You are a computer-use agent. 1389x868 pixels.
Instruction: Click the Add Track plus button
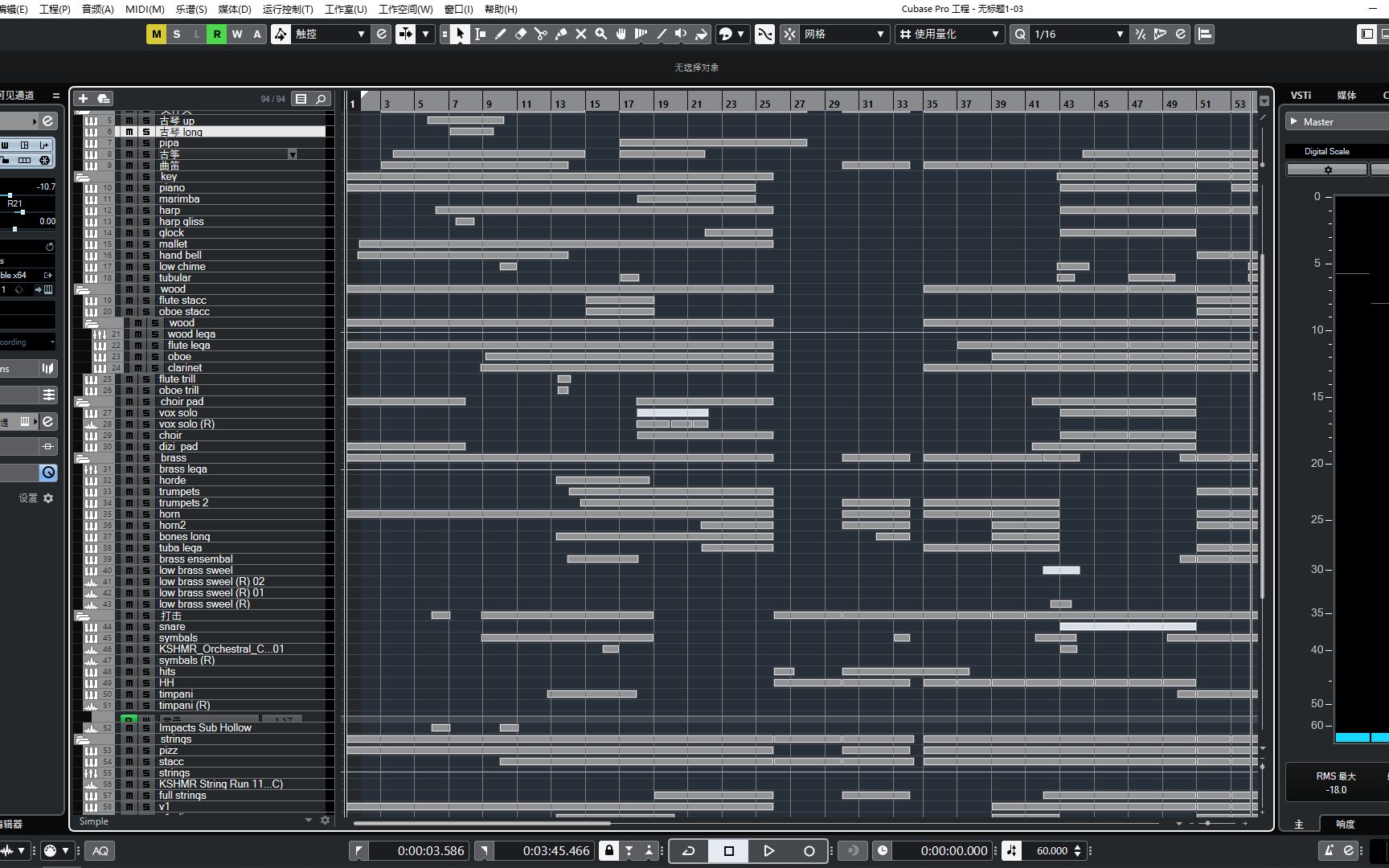83,98
